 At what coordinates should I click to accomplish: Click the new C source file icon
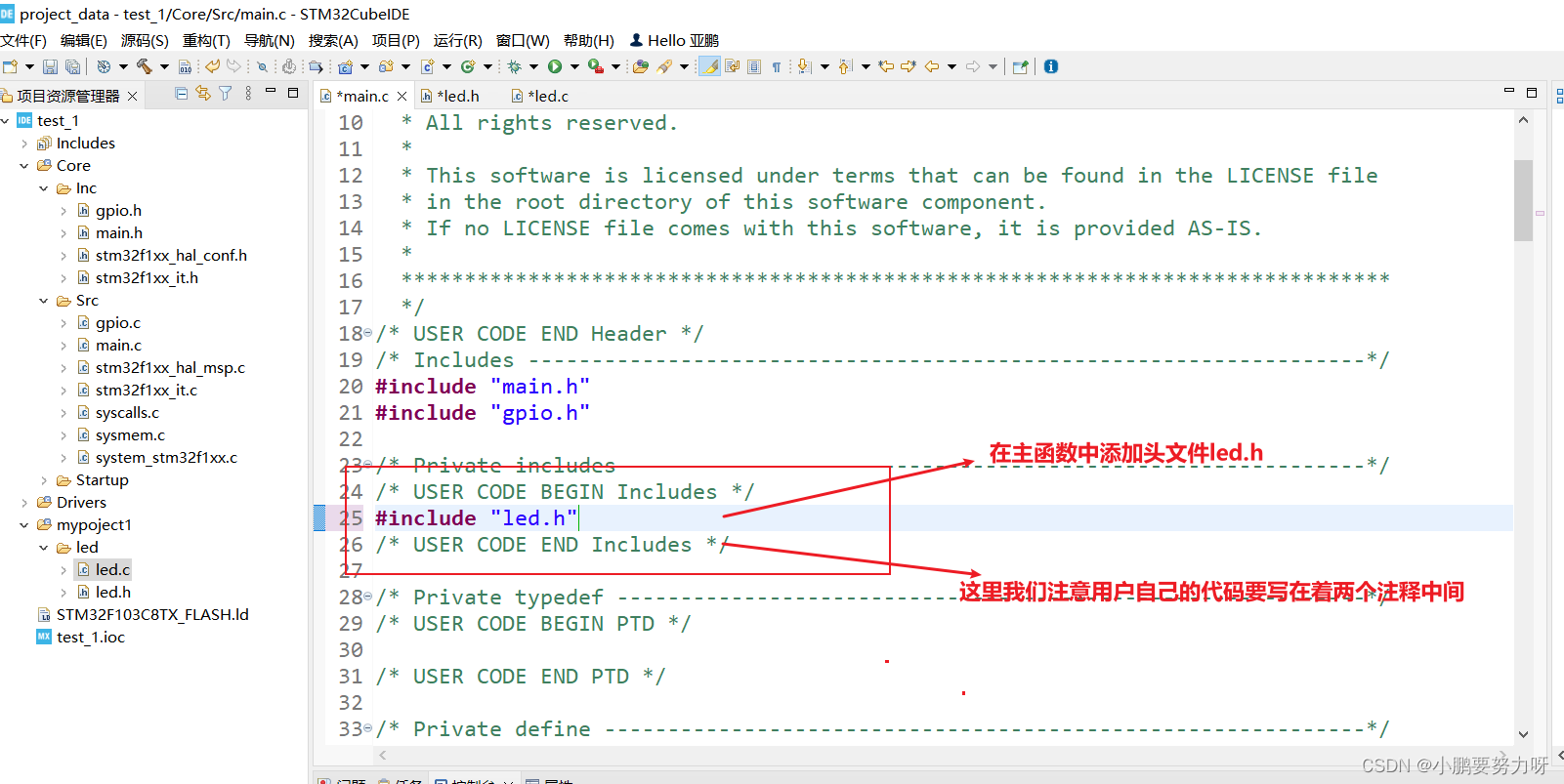click(427, 66)
